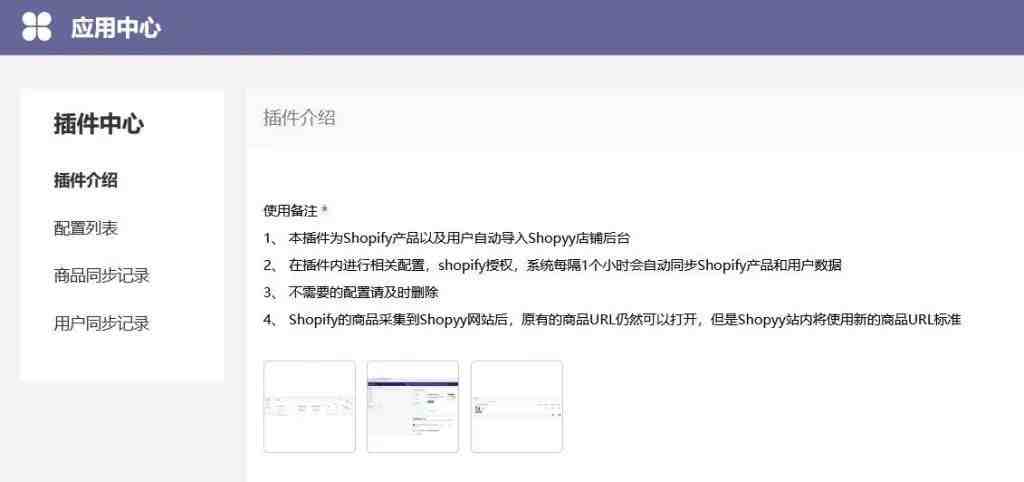Screen dimensions: 1024x482
Task: Select 插件介绍 in the sidebar menu
Action: point(86,181)
